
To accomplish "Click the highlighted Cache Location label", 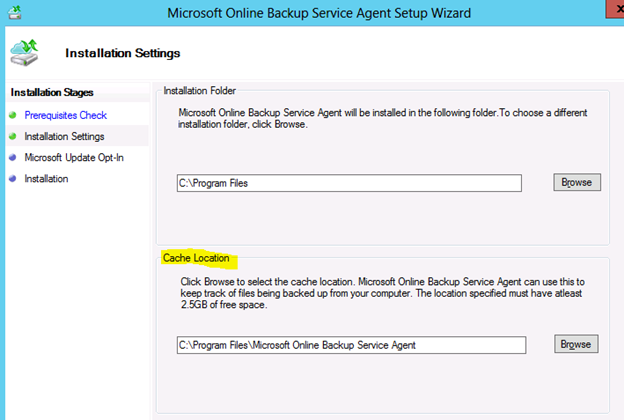I will click(x=196, y=258).
